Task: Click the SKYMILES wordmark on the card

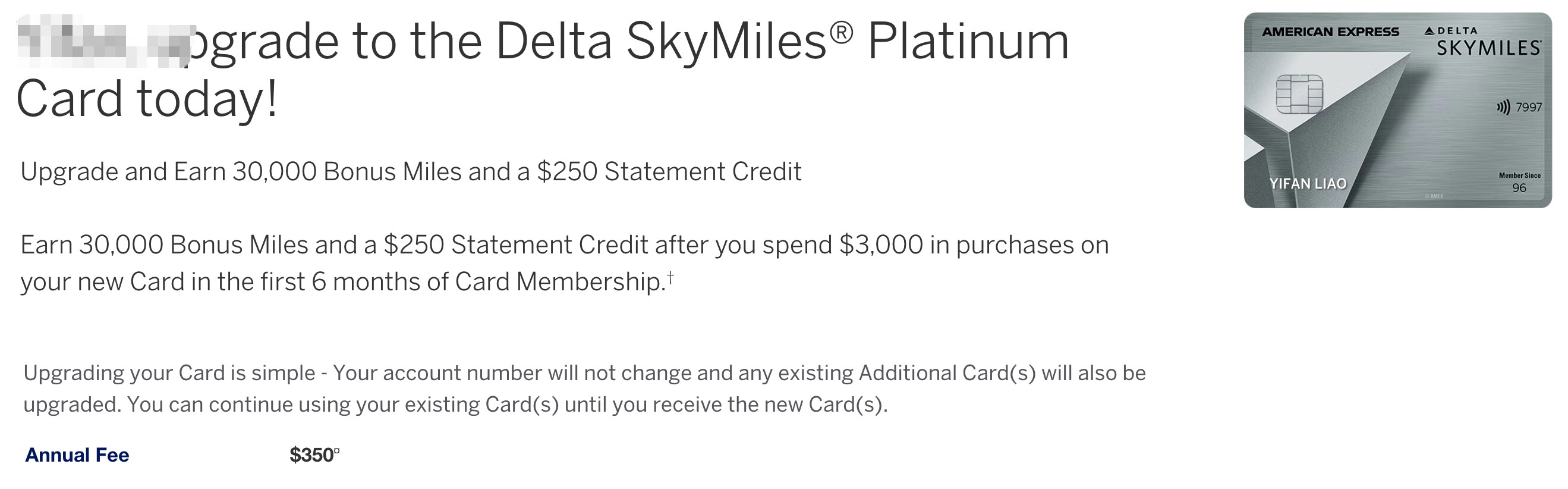Action: click(1488, 48)
